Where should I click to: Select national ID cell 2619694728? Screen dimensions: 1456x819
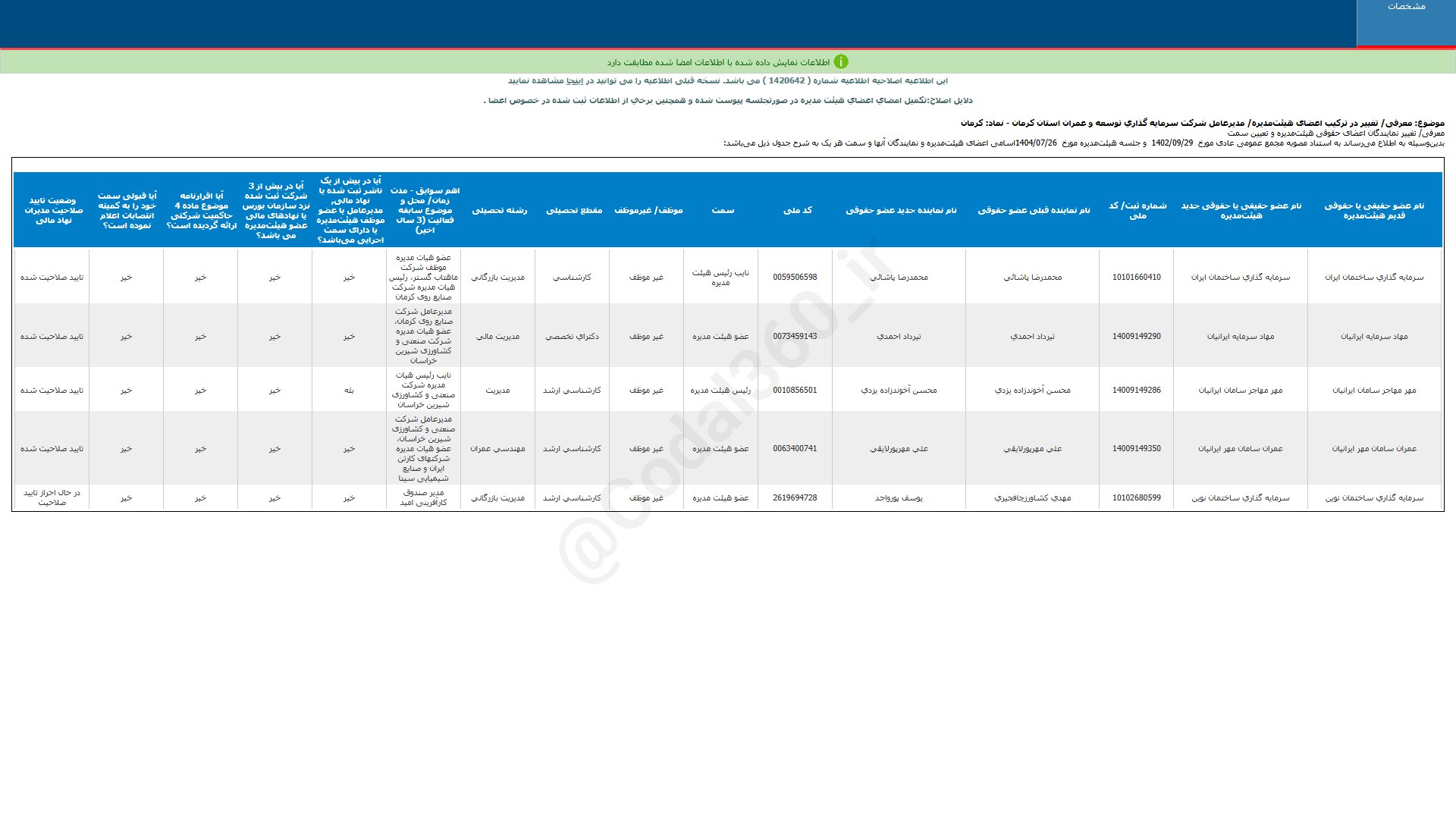tap(795, 498)
